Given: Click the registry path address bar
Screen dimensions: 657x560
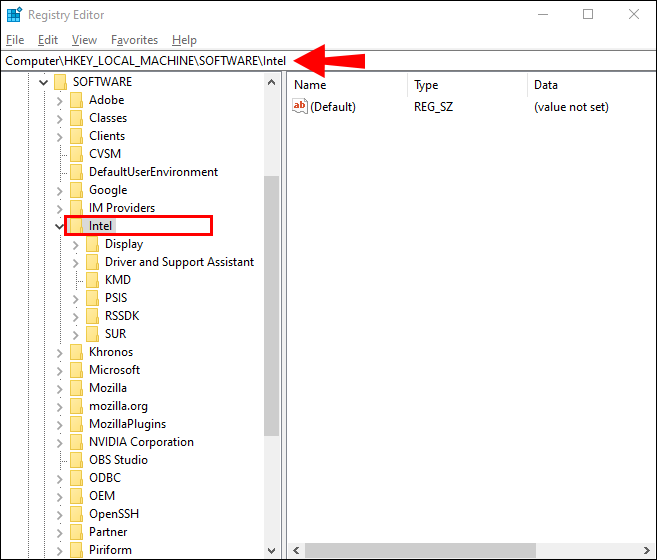Looking at the screenshot, I should point(328,61).
